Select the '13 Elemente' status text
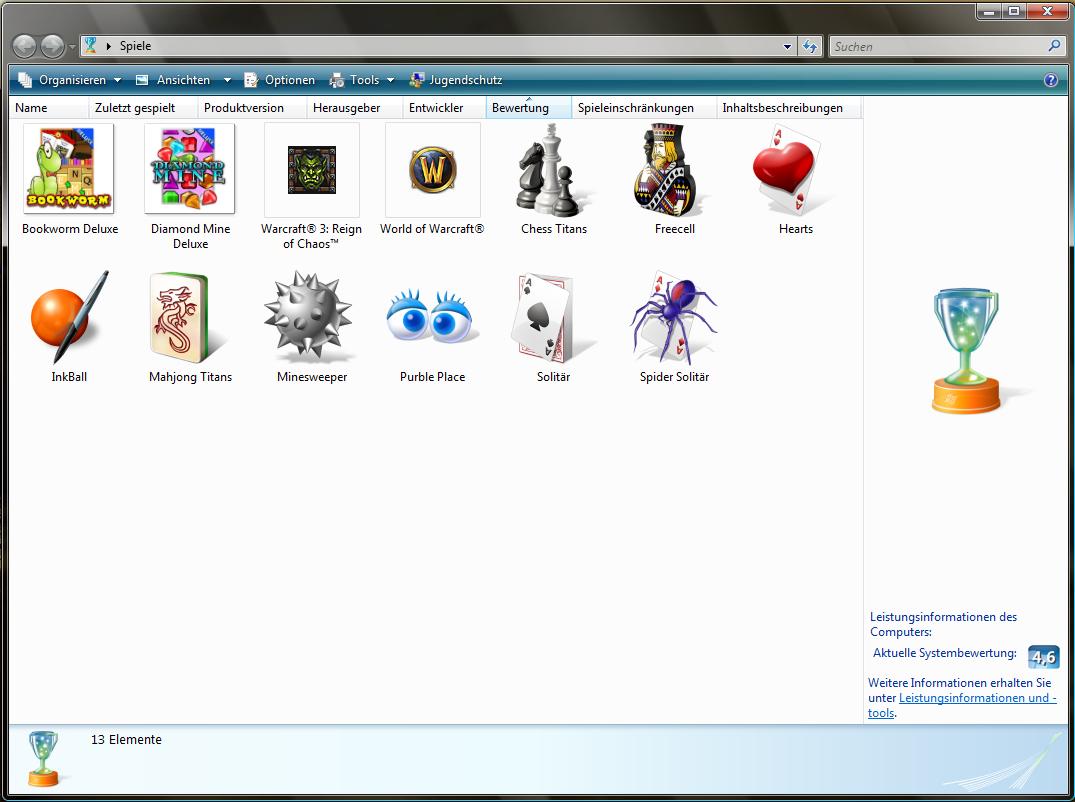Viewport: 1075px width, 802px height. 126,740
